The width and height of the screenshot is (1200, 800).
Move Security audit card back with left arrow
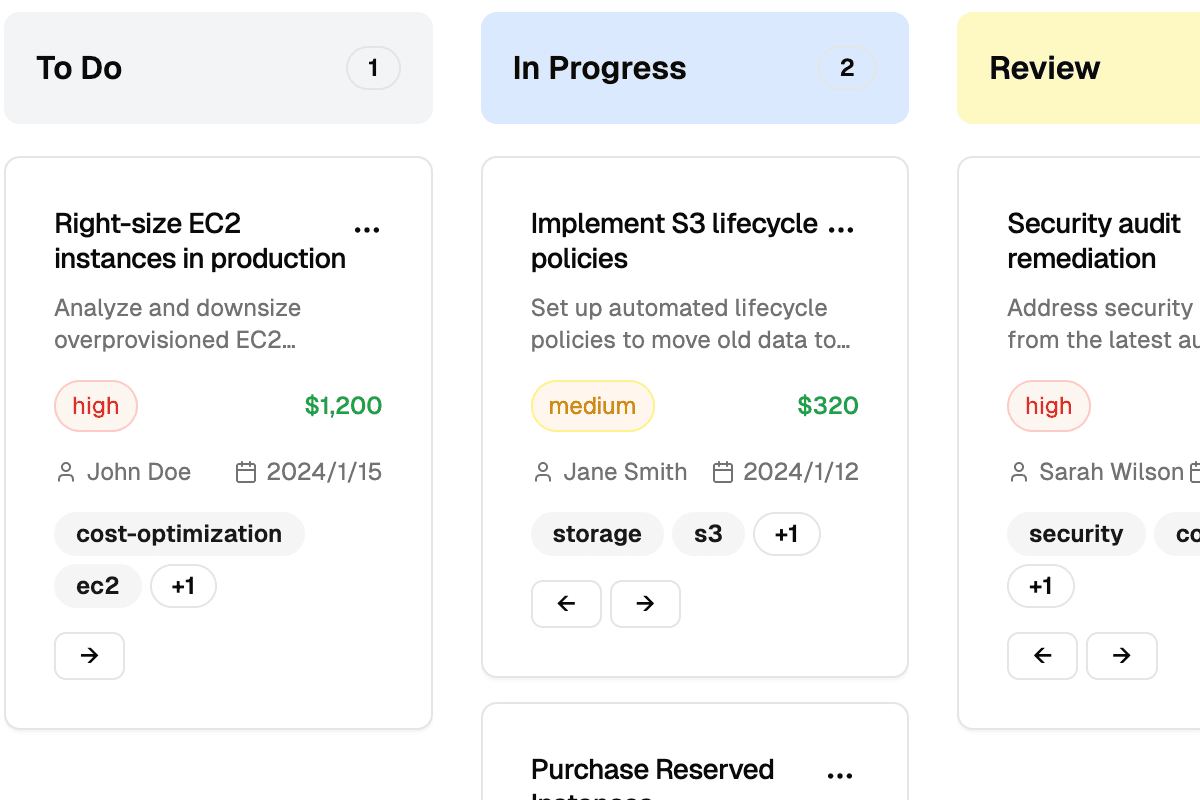click(1042, 656)
